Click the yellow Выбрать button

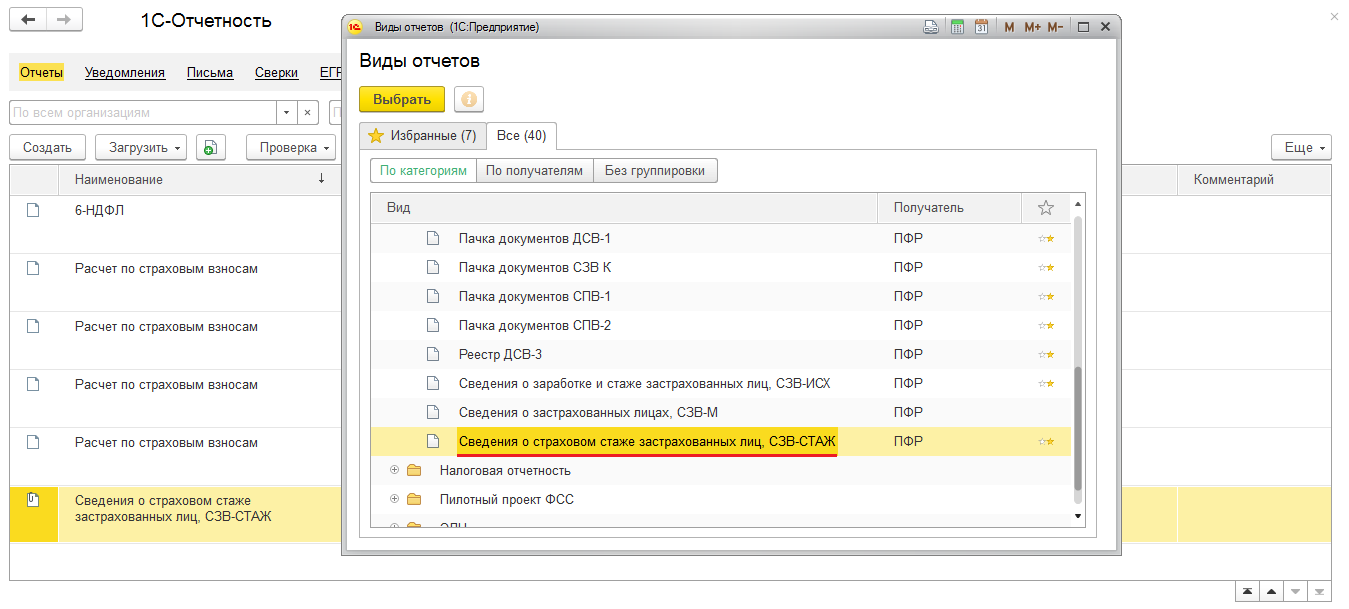[x=402, y=99]
